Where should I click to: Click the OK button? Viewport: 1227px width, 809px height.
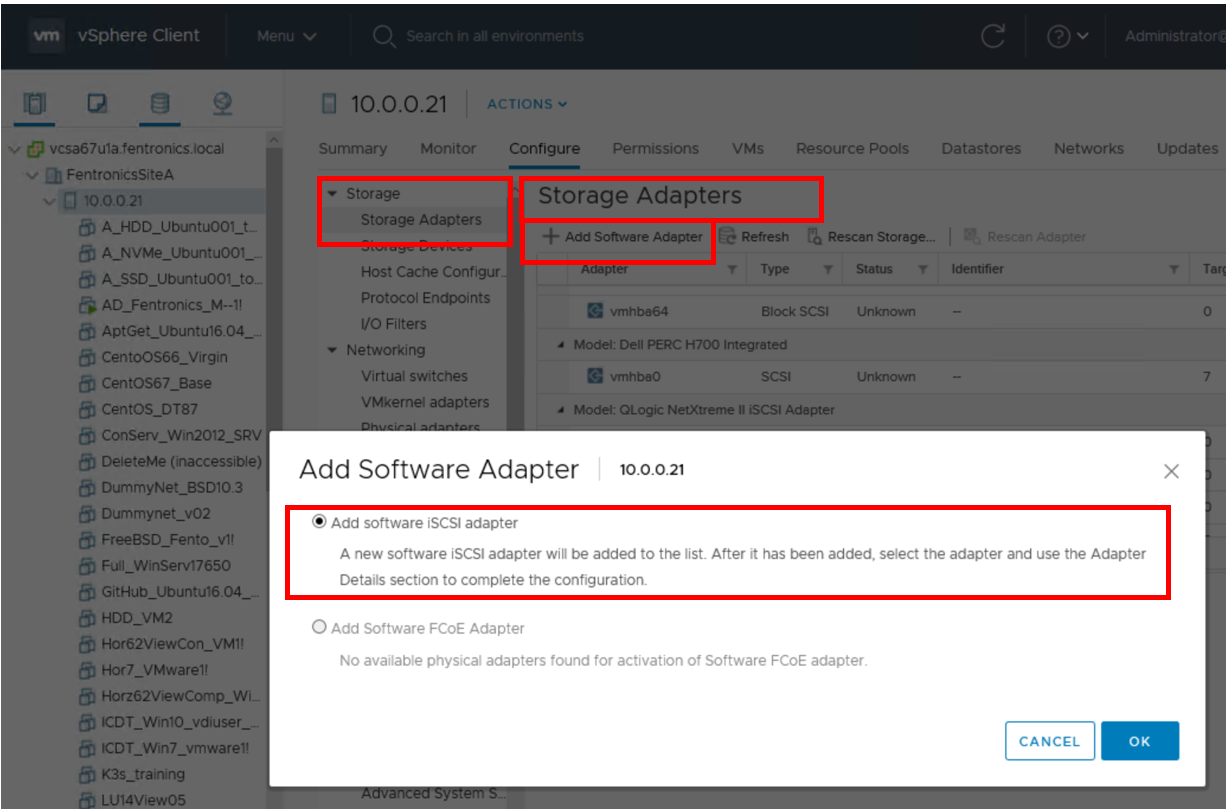[1140, 741]
